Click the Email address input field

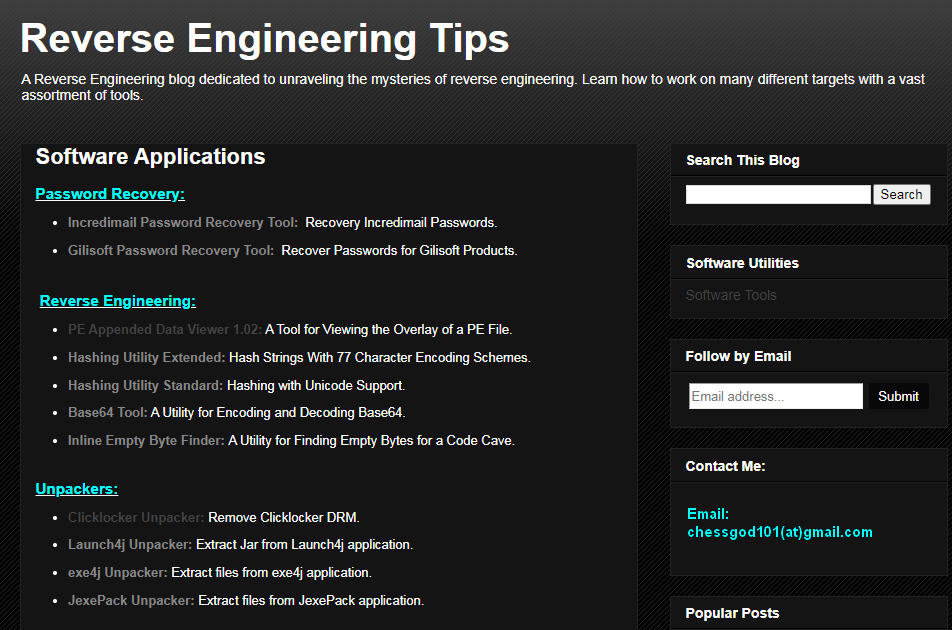[x=775, y=396]
